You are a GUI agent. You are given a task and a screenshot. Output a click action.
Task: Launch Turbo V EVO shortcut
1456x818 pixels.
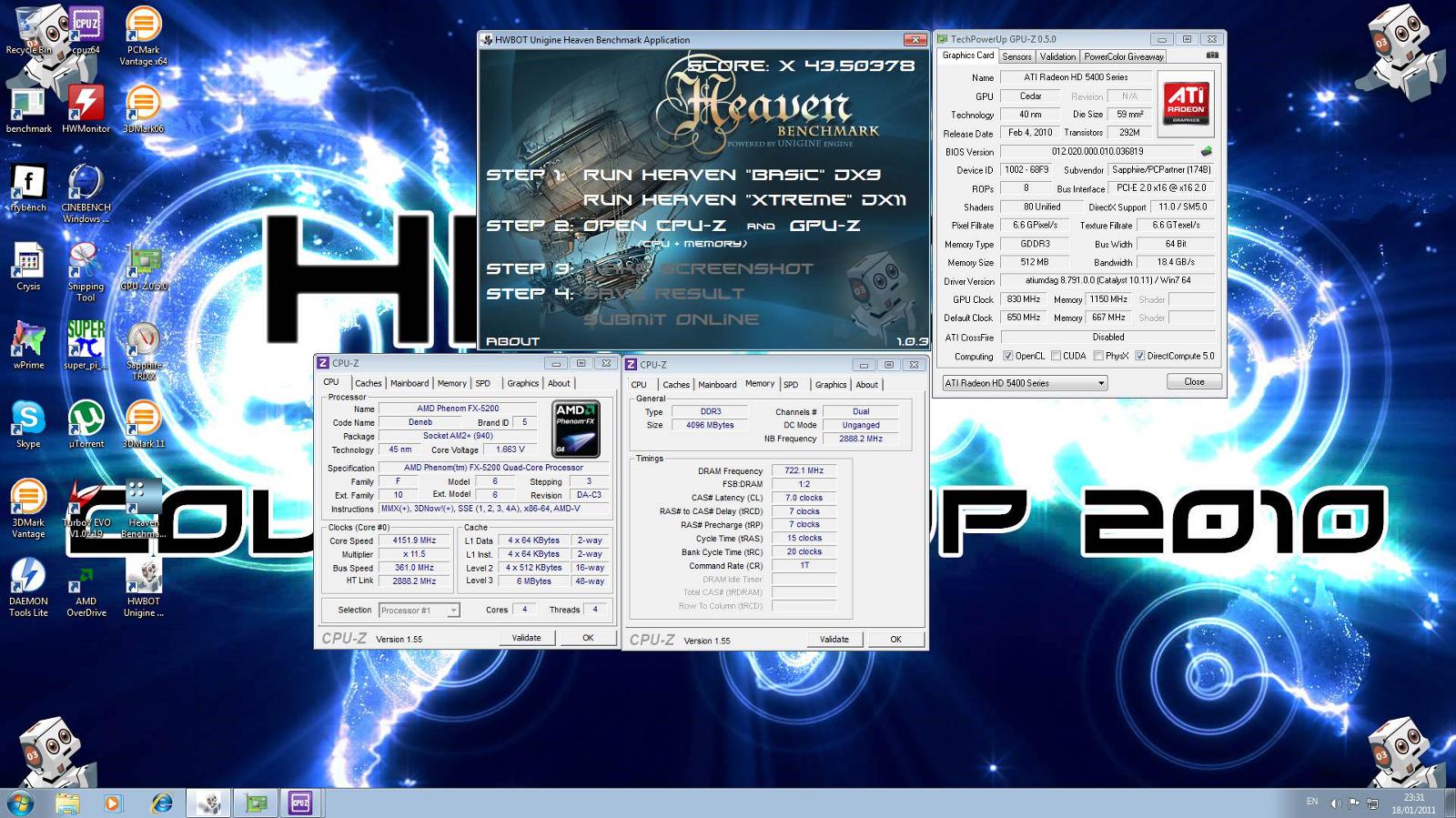click(86, 509)
